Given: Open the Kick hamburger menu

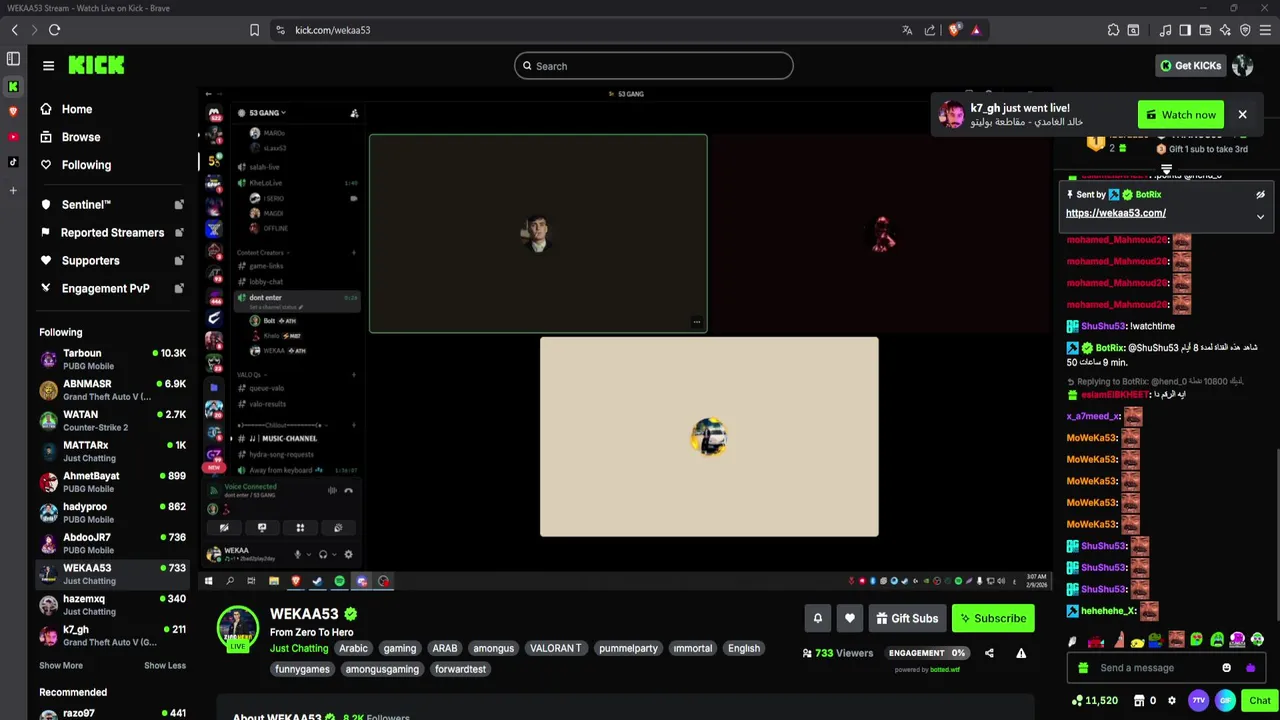Looking at the screenshot, I should tap(48, 66).
